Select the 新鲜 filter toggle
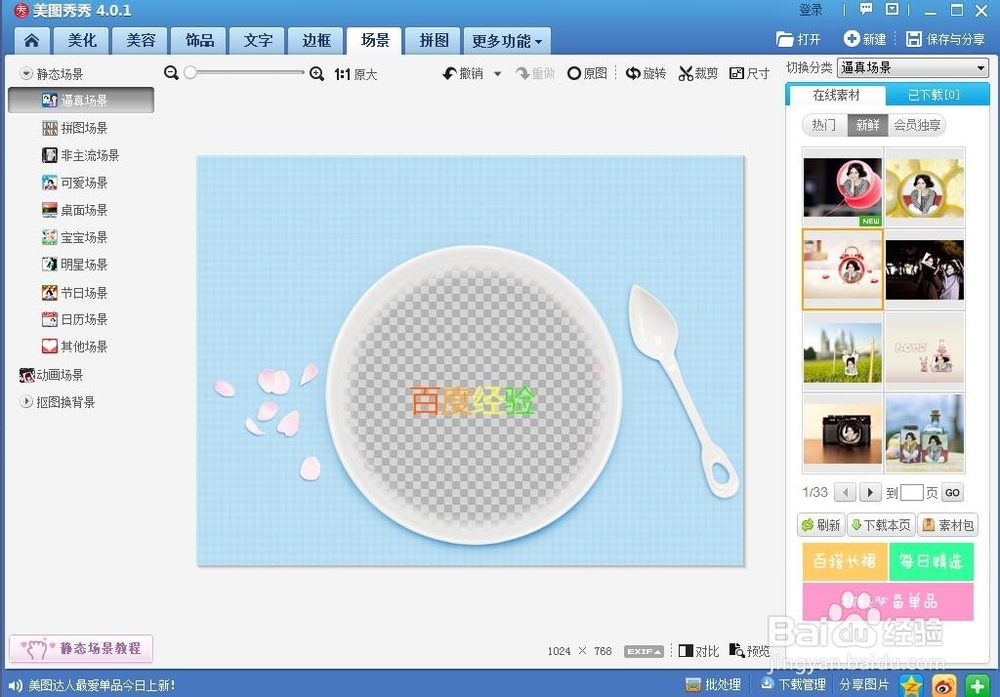This screenshot has height=697, width=1000. [867, 125]
